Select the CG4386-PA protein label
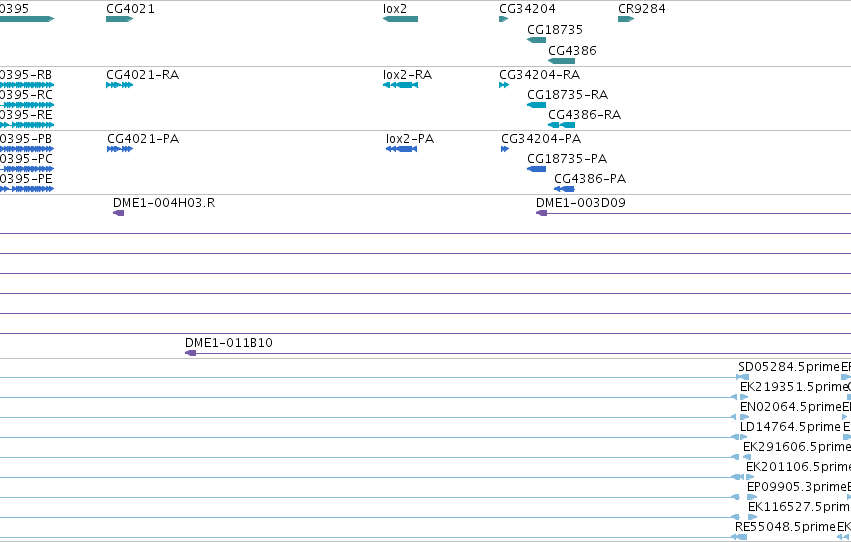Screen dimensions: 851x542 pyautogui.click(x=590, y=178)
